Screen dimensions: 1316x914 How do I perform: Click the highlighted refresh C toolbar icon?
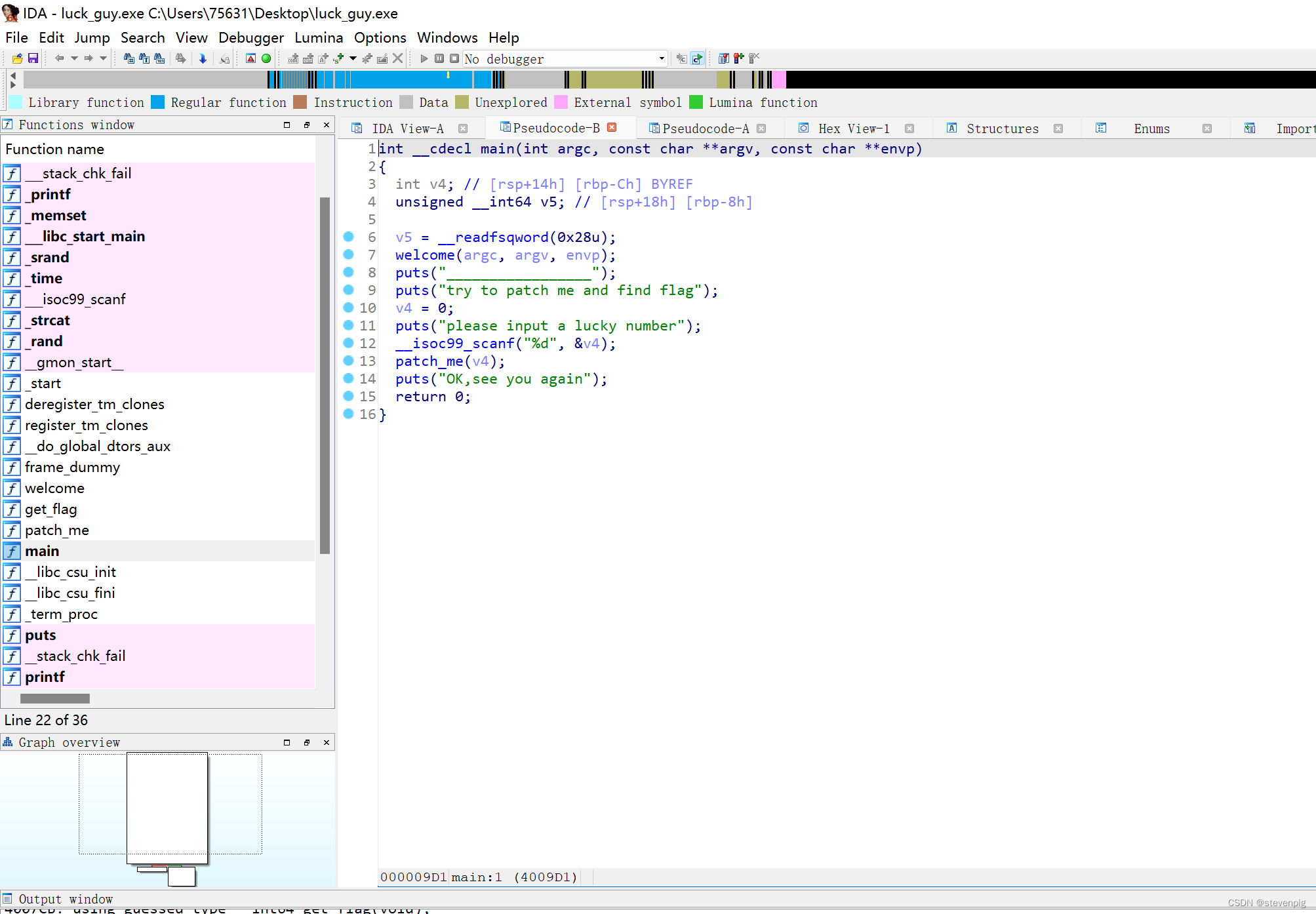[x=697, y=58]
